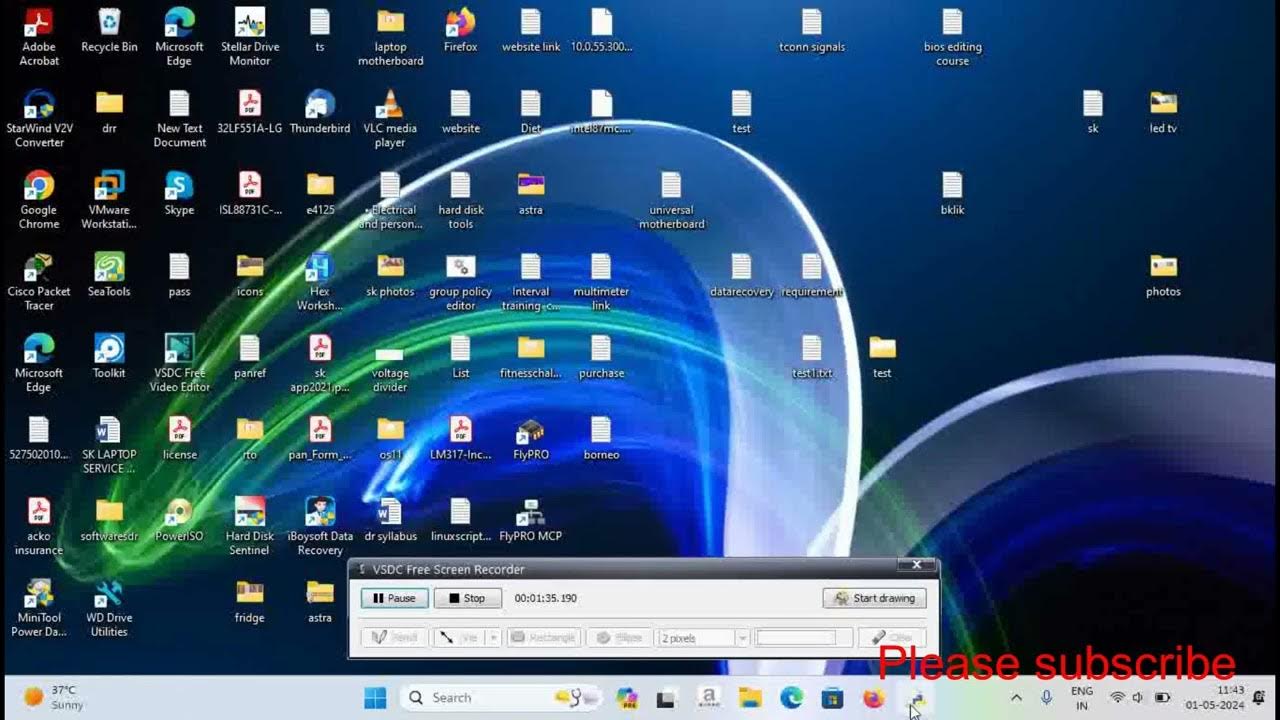Open the Windows Start menu

pyautogui.click(x=375, y=698)
